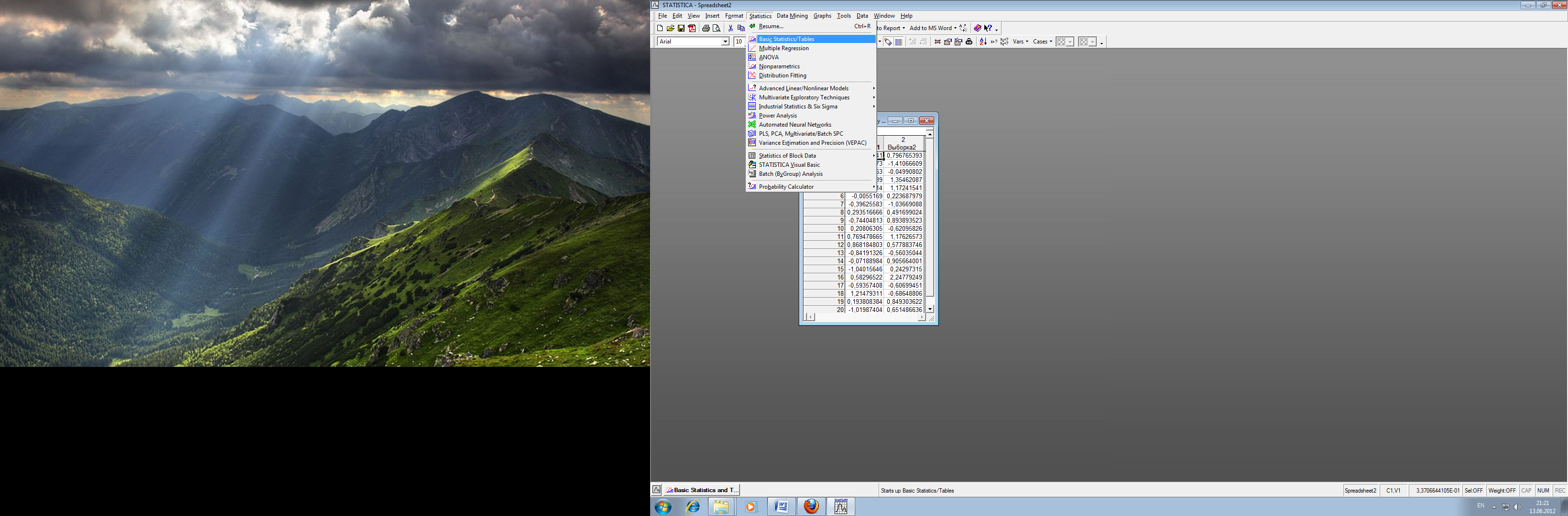This screenshot has width=1568, height=516.
Task: Click Resume... in Statistics menu
Action: pos(811,26)
